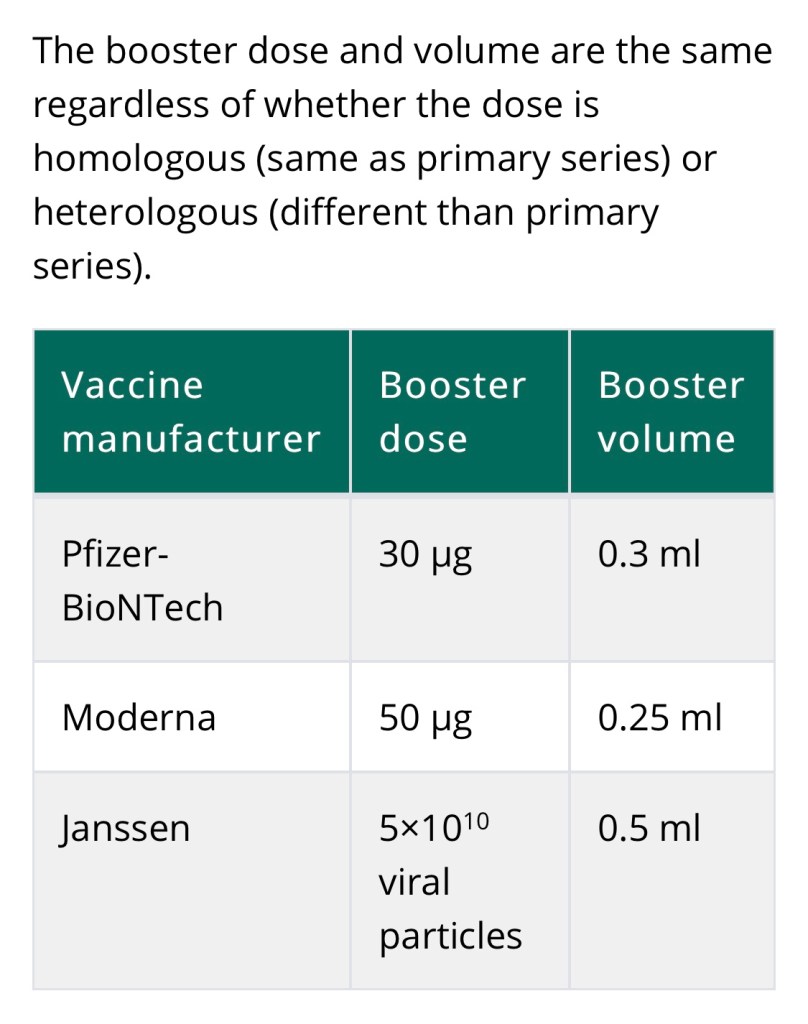Click the 30 µg dose cell
The width and height of the screenshot is (808, 1024).
[425, 554]
